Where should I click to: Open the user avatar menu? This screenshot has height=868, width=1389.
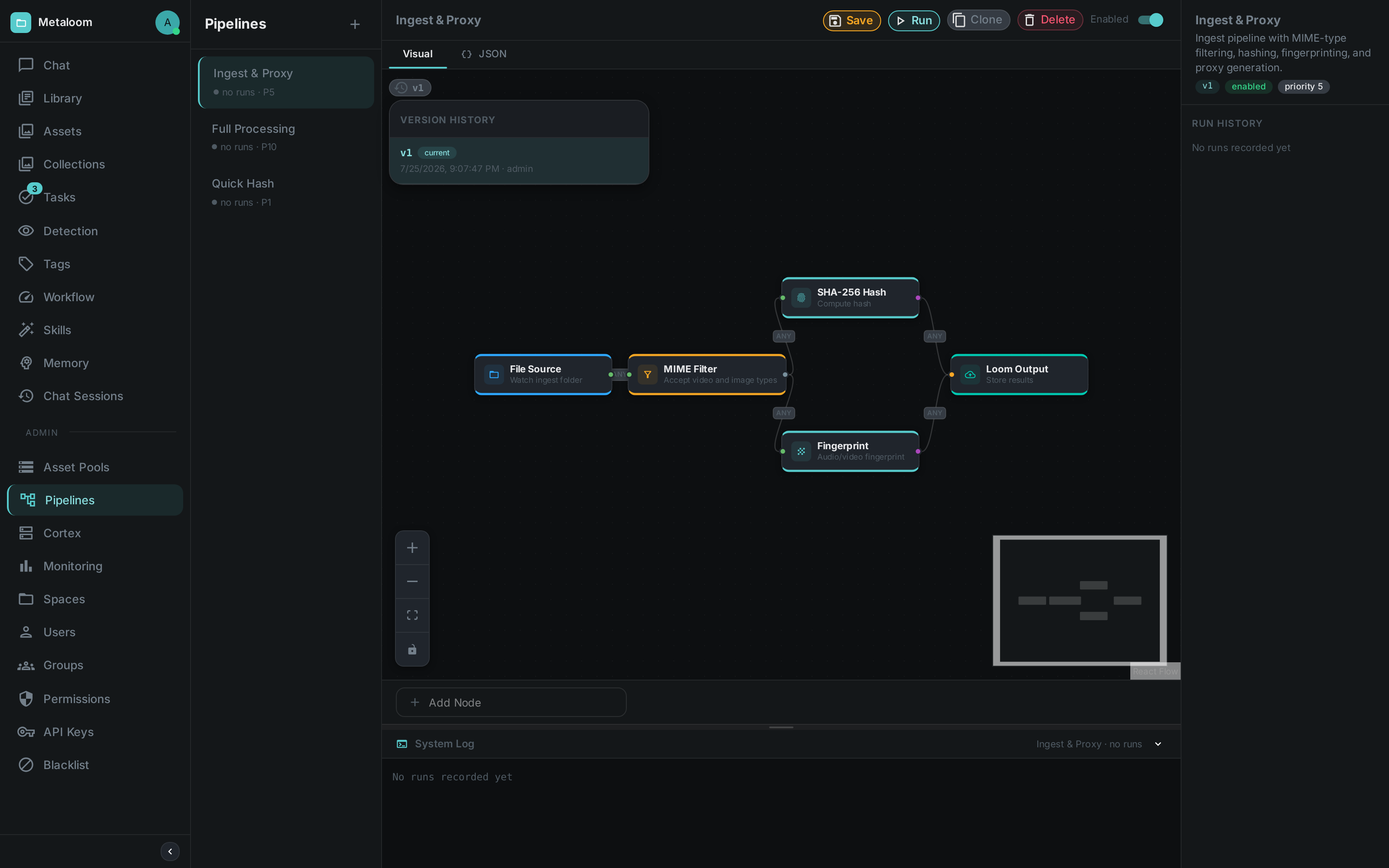[167, 23]
